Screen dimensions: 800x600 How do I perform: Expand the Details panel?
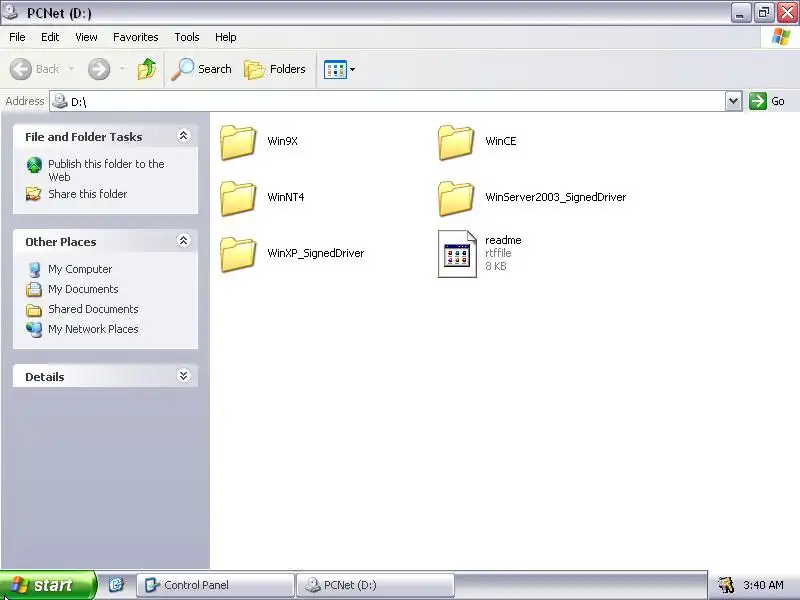(183, 376)
